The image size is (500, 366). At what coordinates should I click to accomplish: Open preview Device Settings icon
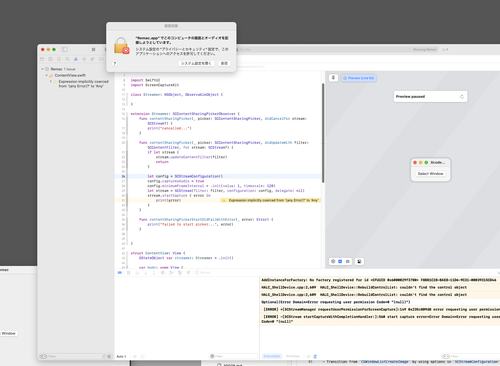(359, 261)
